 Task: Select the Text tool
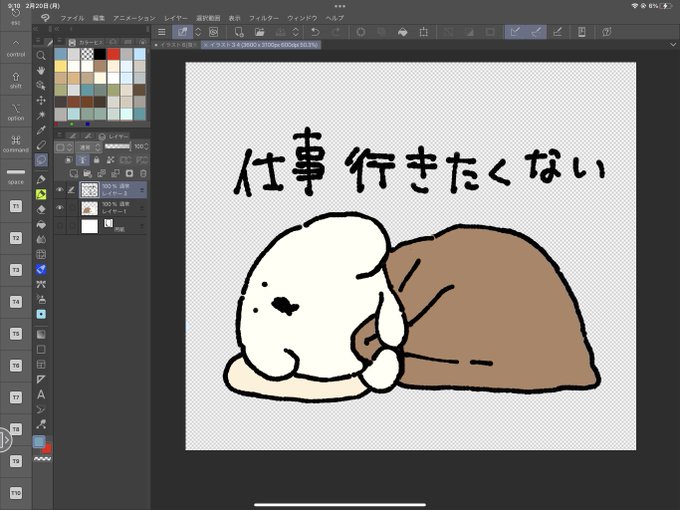coord(41,395)
